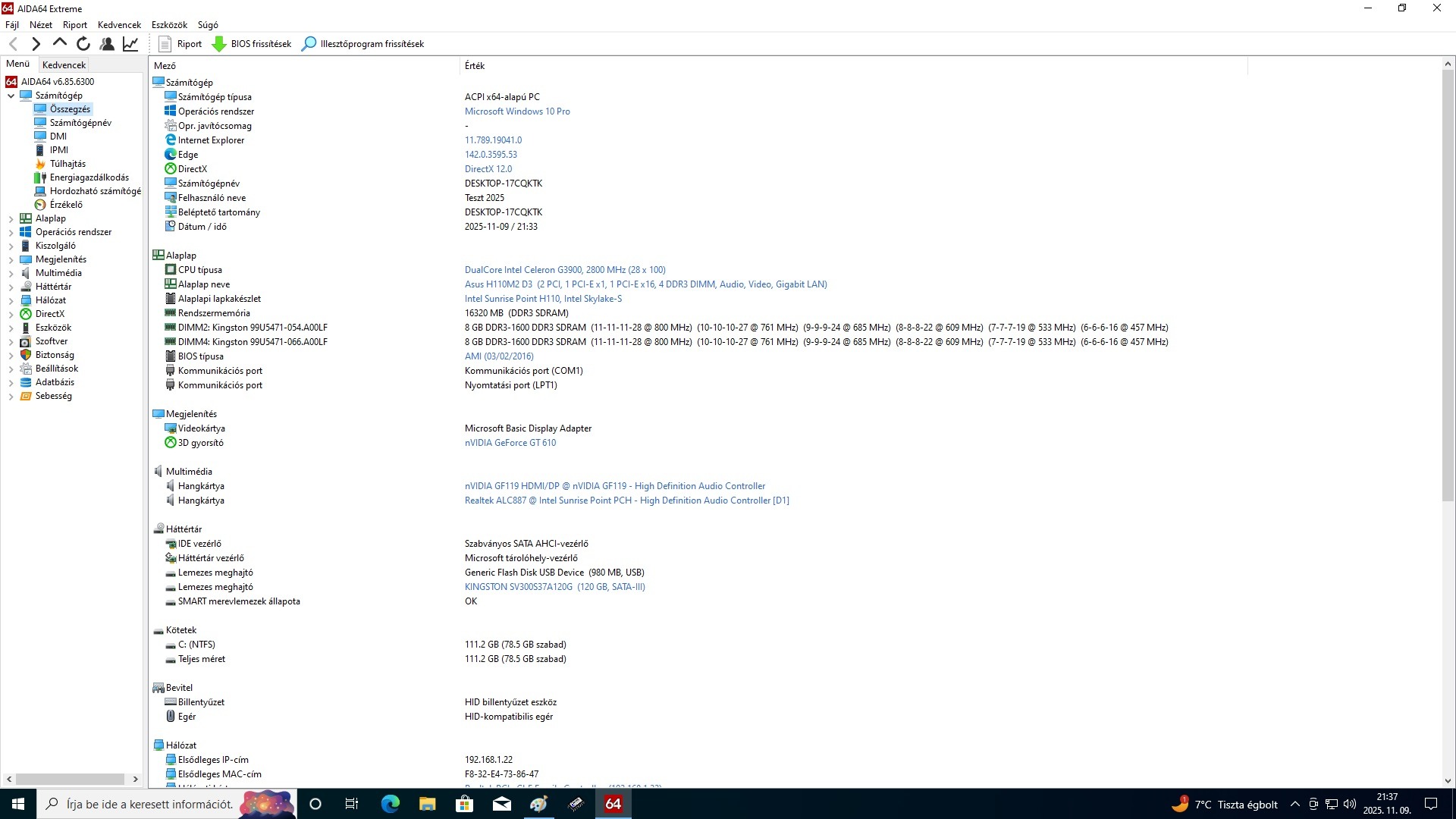1456x819 pixels.
Task: Open the Microsoft Windows 10 Pro link
Action: point(517,111)
